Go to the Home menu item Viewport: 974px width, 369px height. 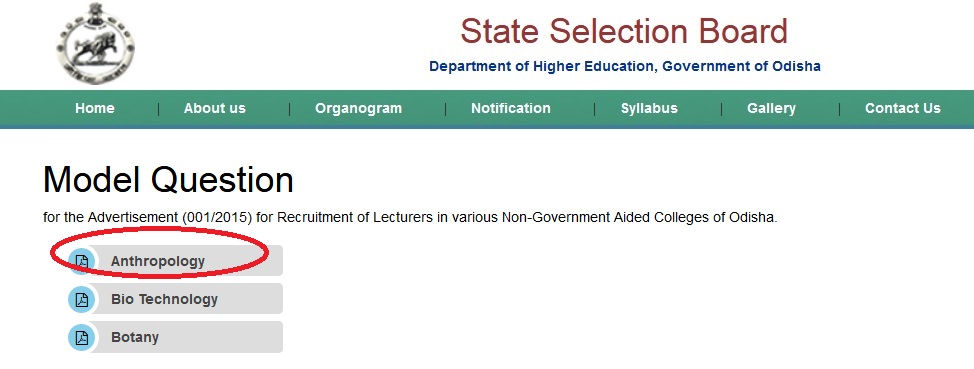95,108
